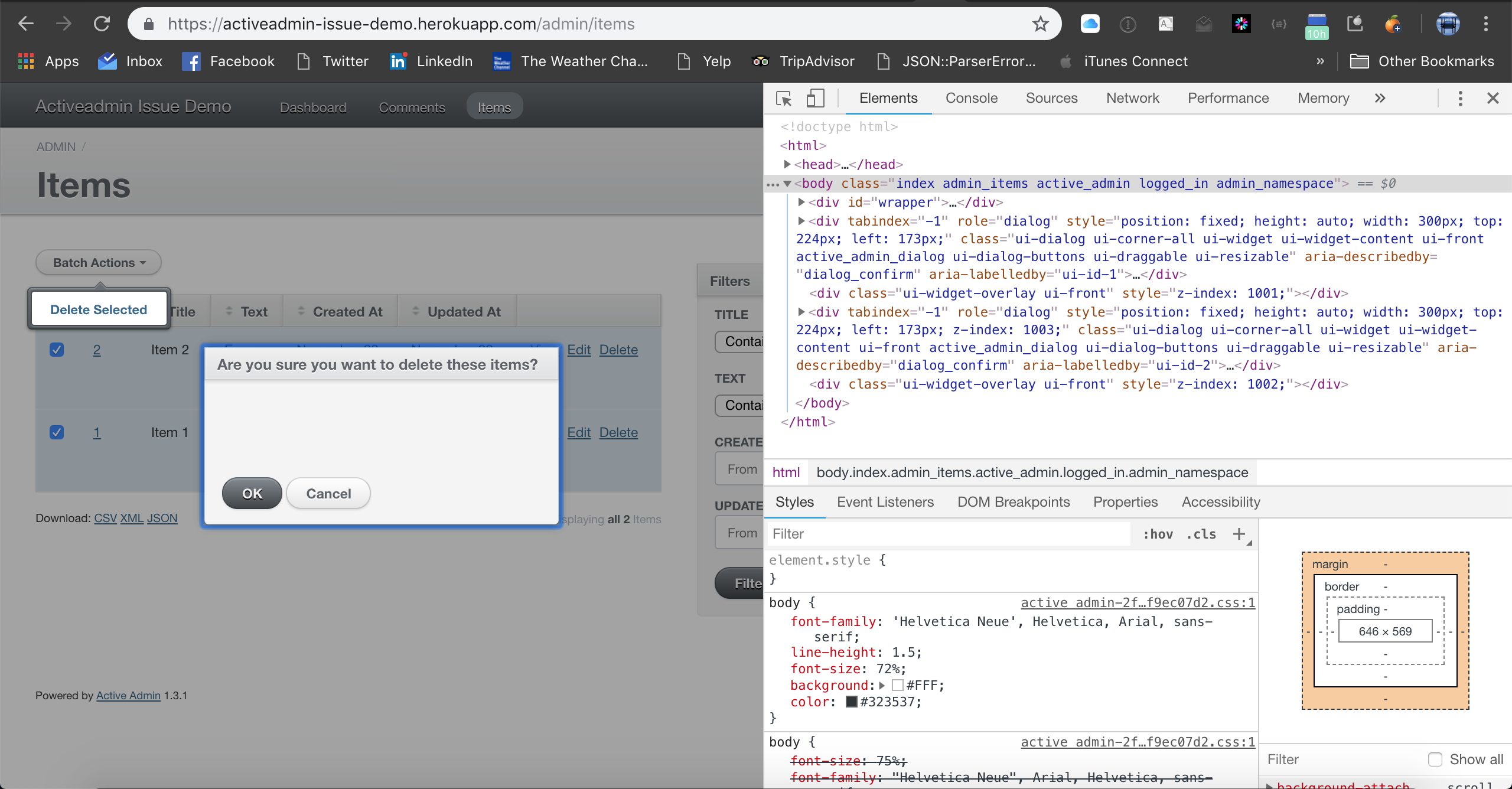Uncheck the Item 2 row checkbox

pos(56,350)
